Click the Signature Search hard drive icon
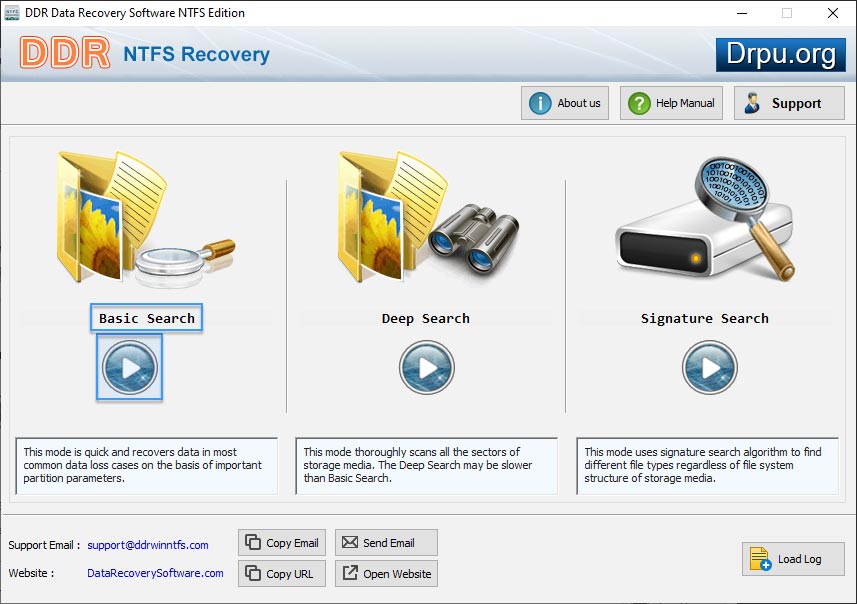 click(x=706, y=219)
